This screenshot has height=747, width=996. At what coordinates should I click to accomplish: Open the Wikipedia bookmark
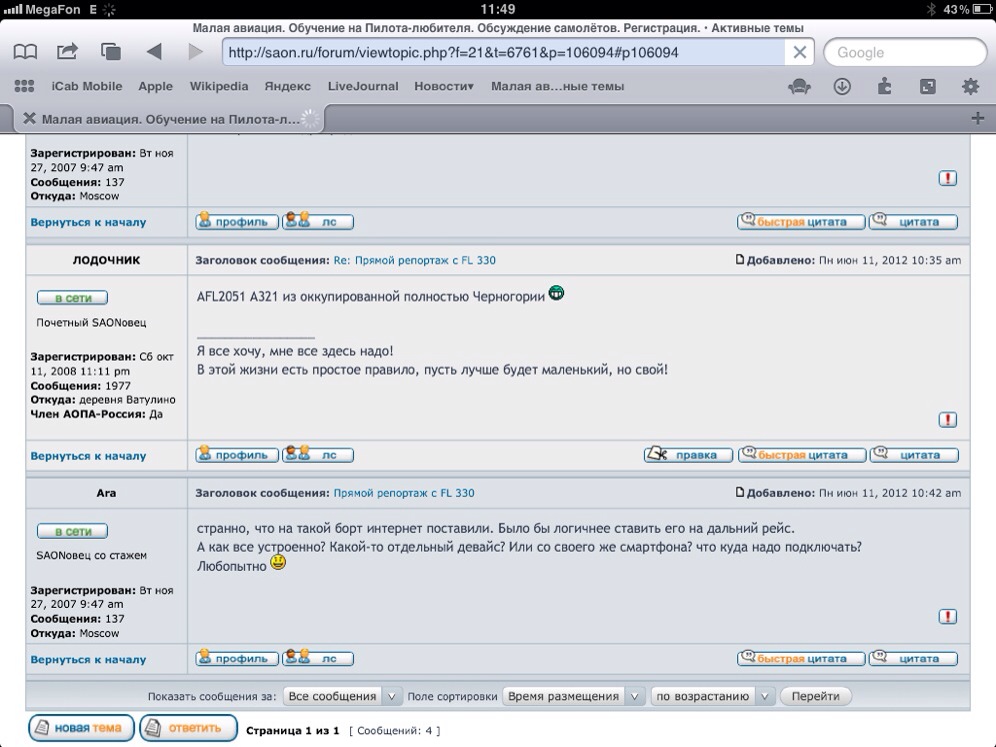(x=219, y=87)
